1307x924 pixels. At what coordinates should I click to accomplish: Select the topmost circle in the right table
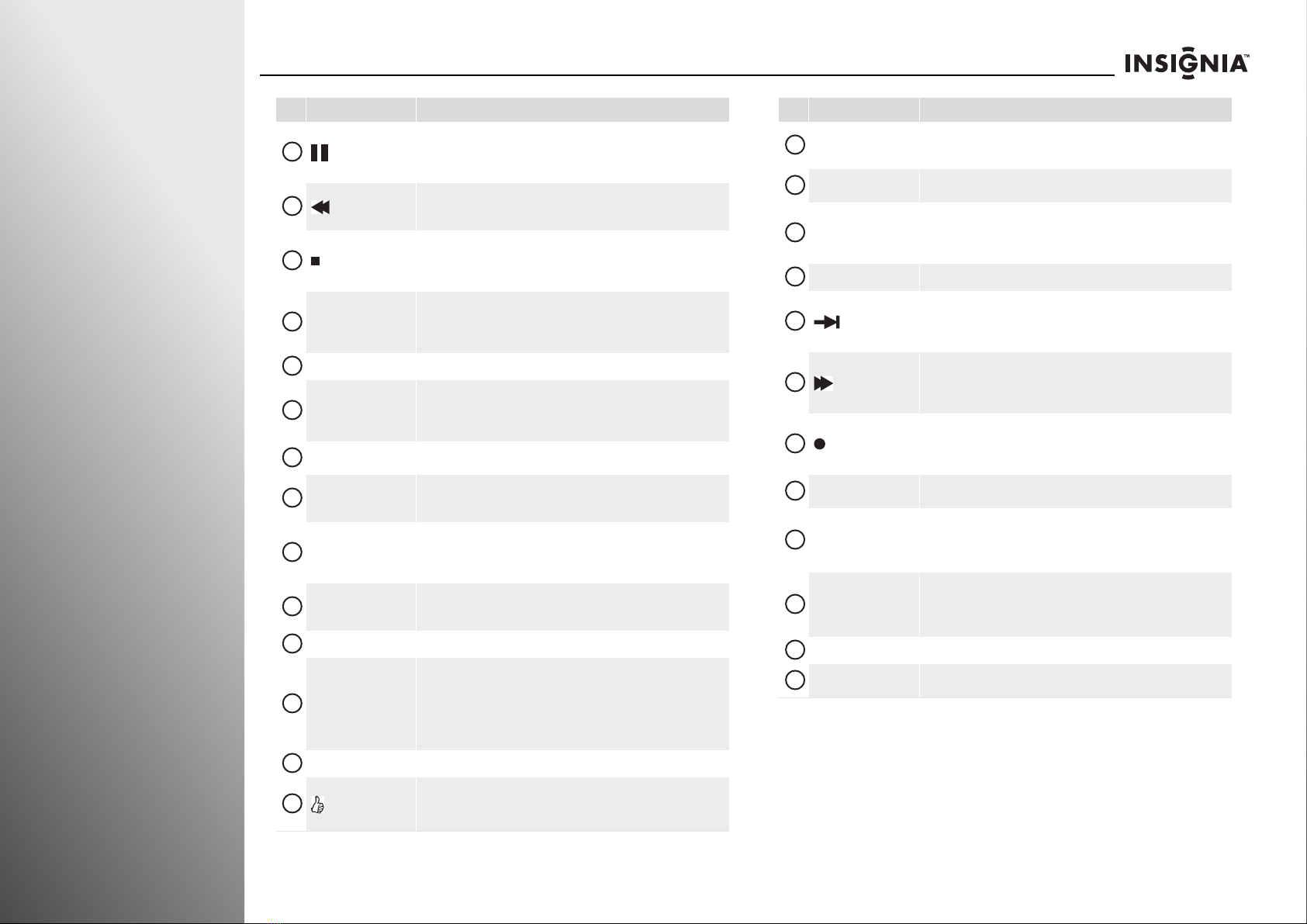[x=794, y=144]
